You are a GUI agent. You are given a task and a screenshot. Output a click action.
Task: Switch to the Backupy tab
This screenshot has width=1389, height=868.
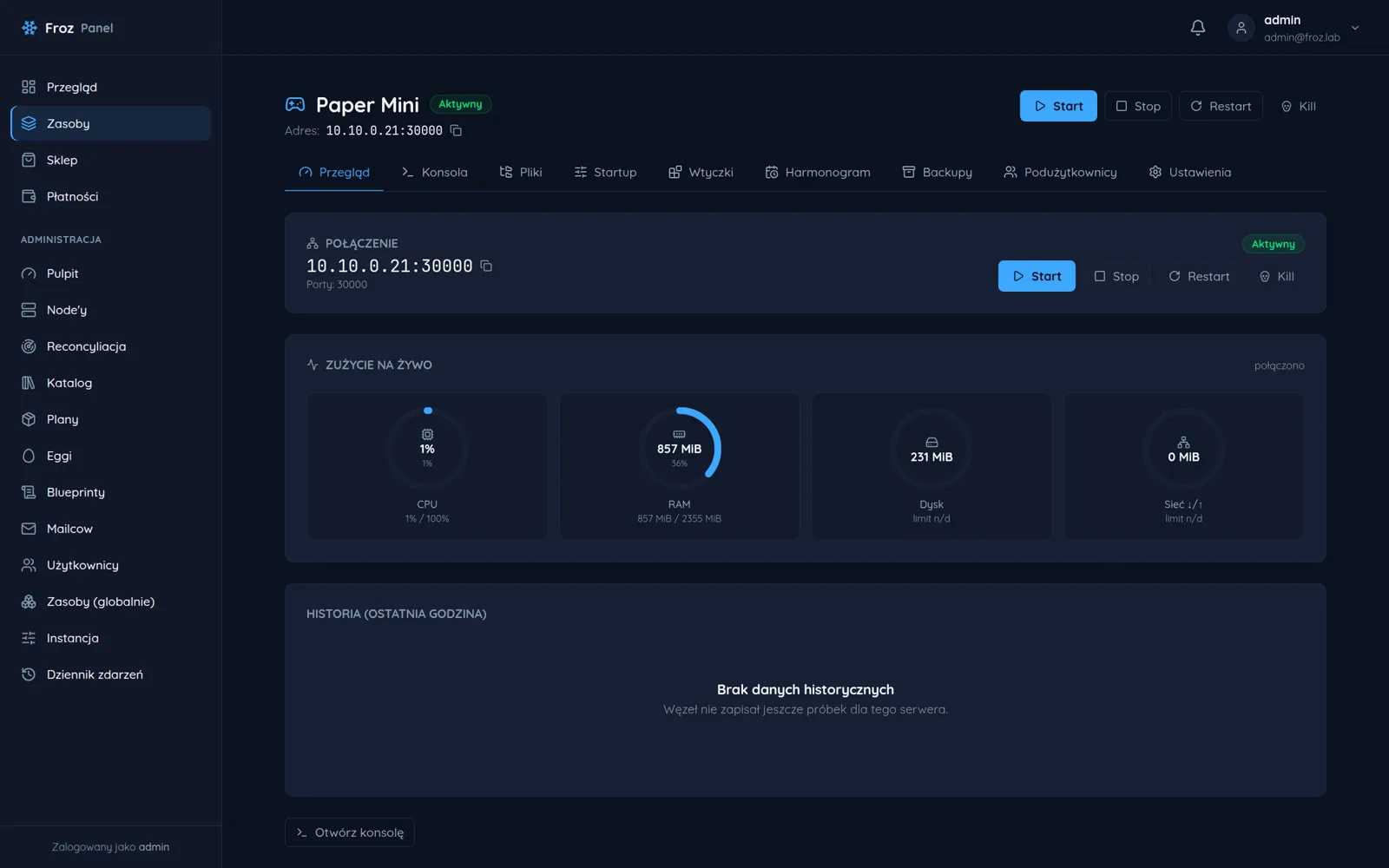tap(938, 172)
